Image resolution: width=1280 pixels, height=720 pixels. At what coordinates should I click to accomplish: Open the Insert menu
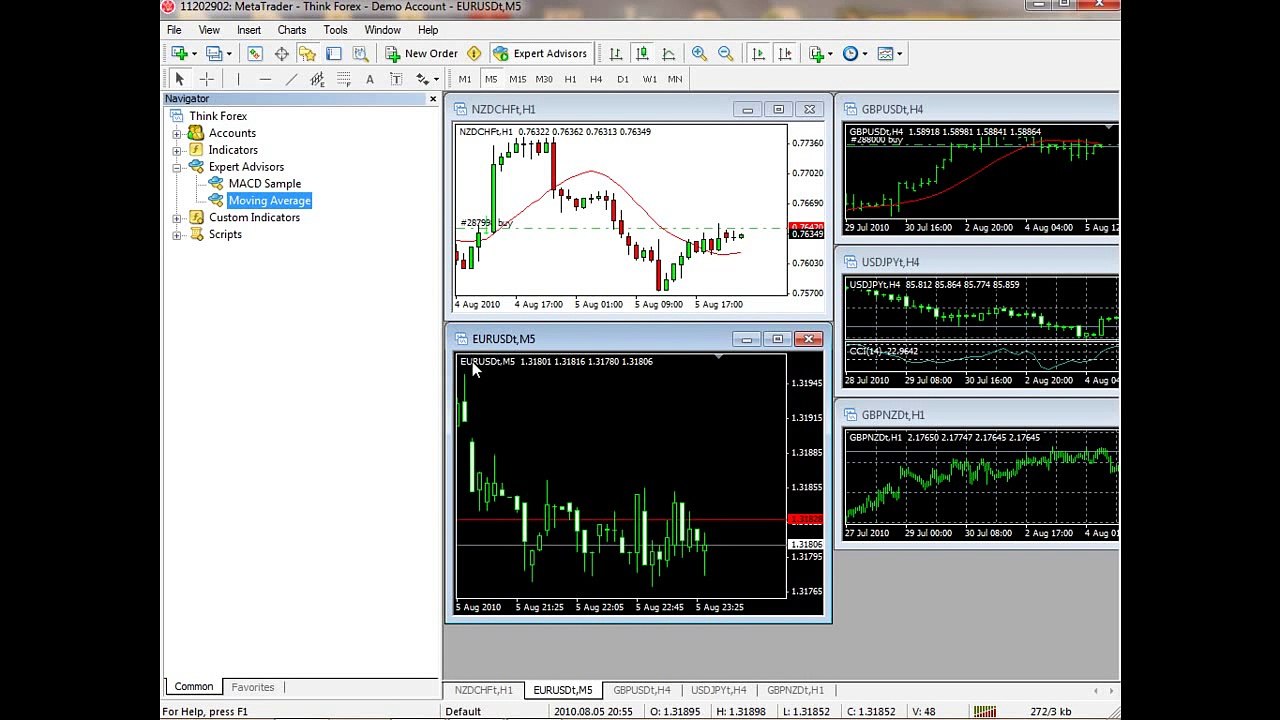[249, 30]
